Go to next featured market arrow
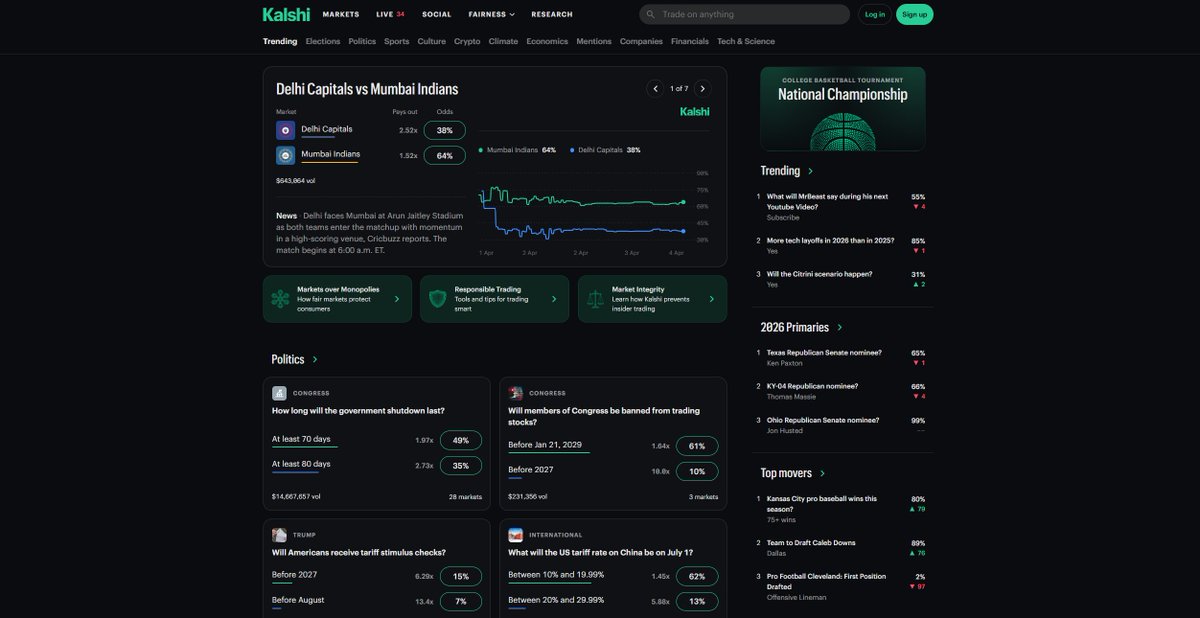The height and width of the screenshot is (618, 1200). point(703,89)
